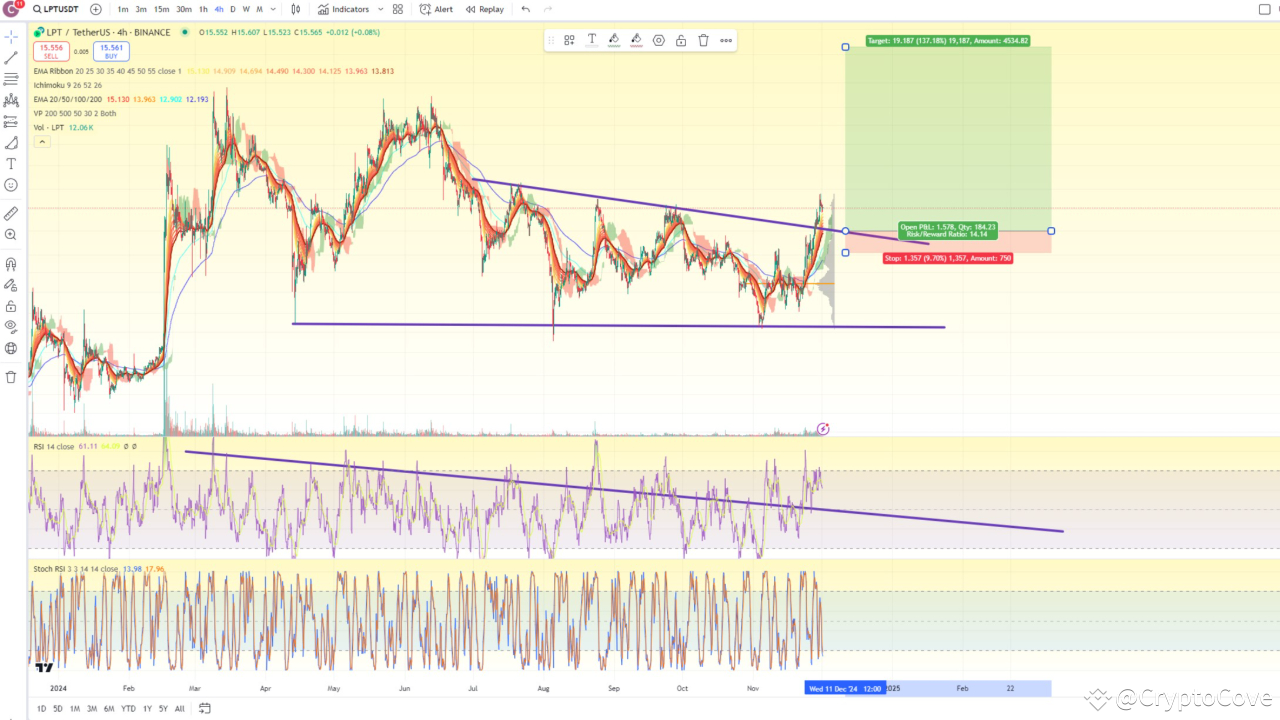
Task: Expand the Indicators dropdown arrow
Action: [380, 9]
